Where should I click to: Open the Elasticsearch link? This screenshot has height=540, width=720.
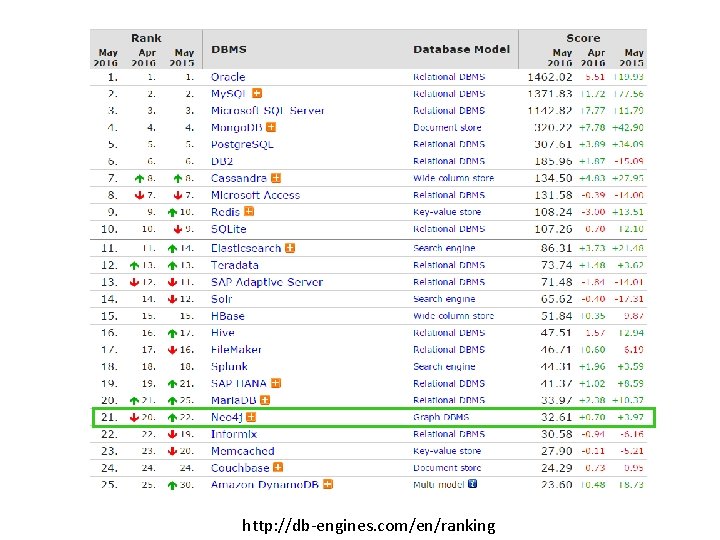pos(246,248)
